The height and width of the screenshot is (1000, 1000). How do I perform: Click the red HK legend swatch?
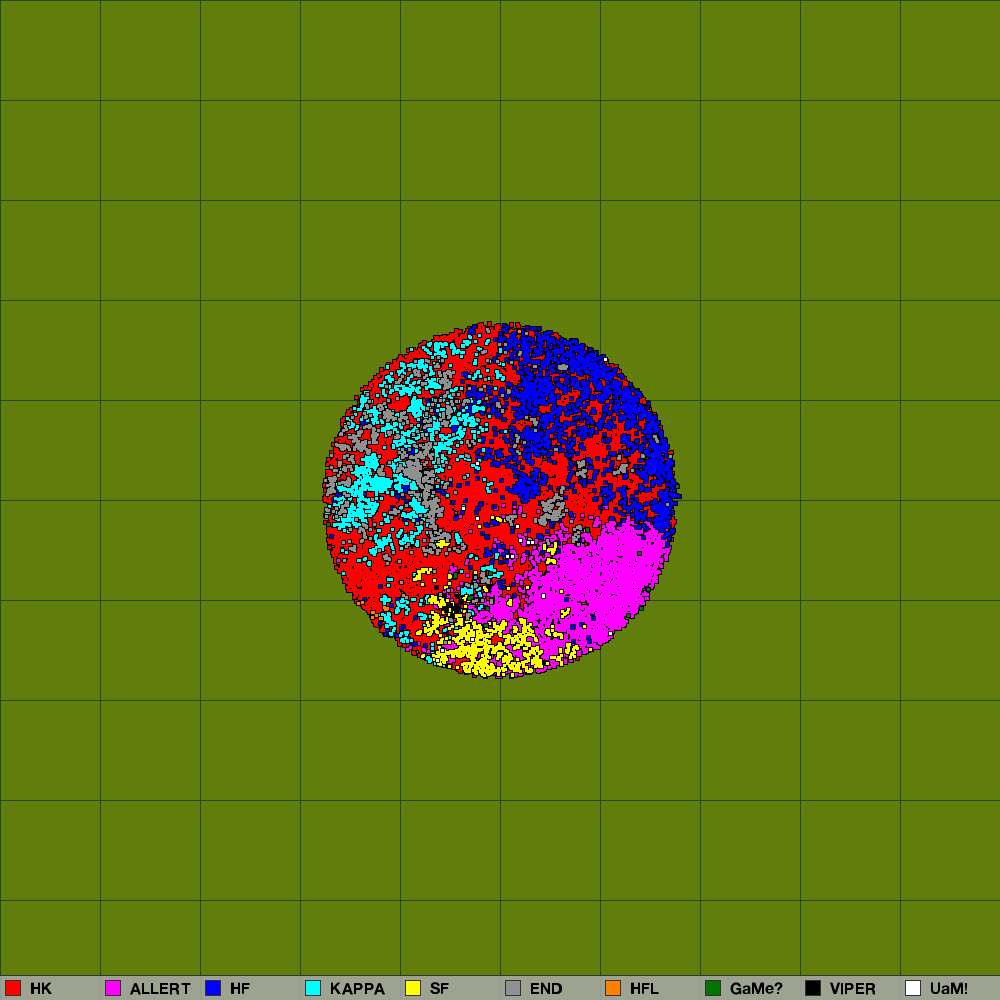click(13, 988)
